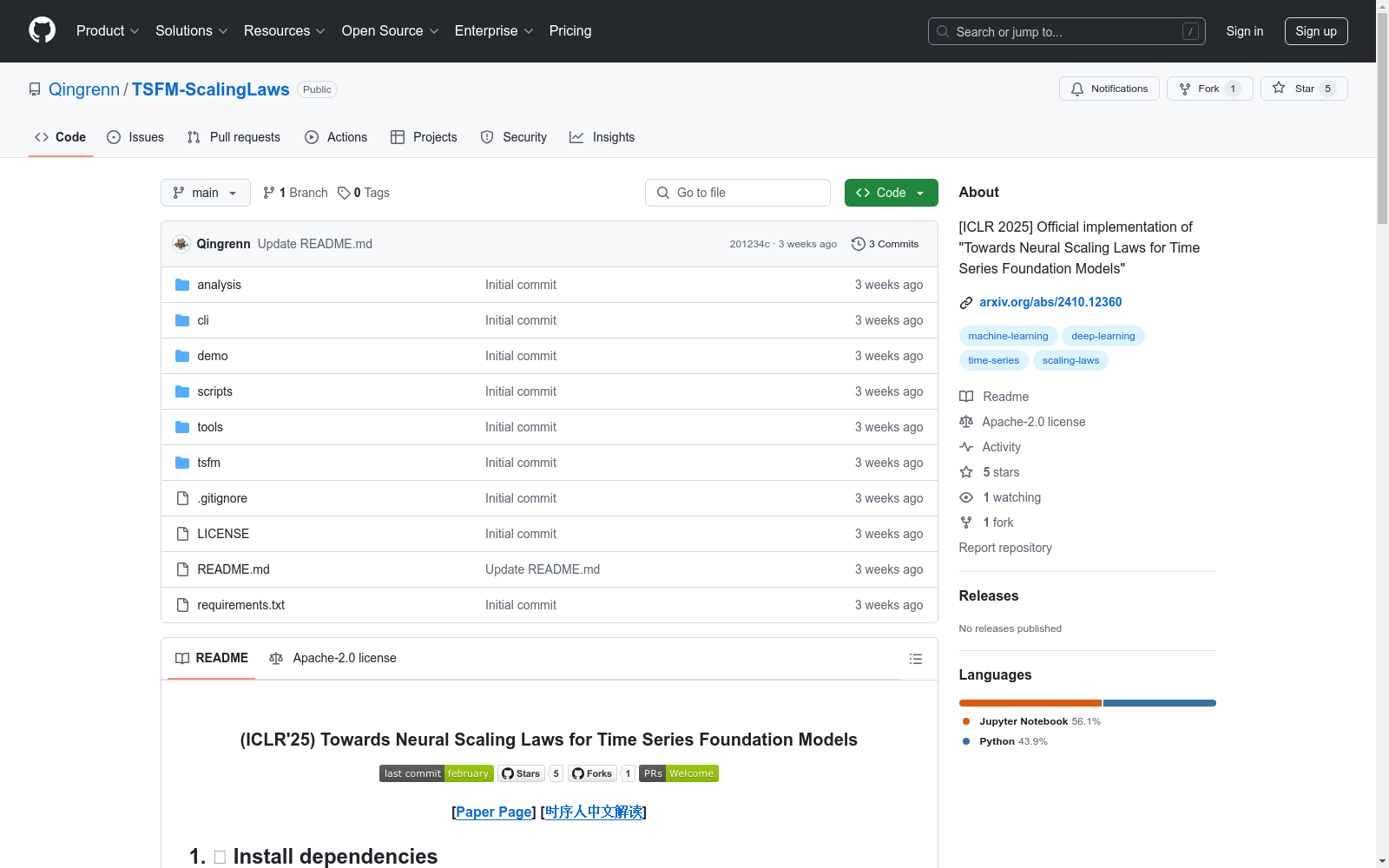The width and height of the screenshot is (1389, 868).
Task: Click the 1 Branch link
Action: coord(295,193)
